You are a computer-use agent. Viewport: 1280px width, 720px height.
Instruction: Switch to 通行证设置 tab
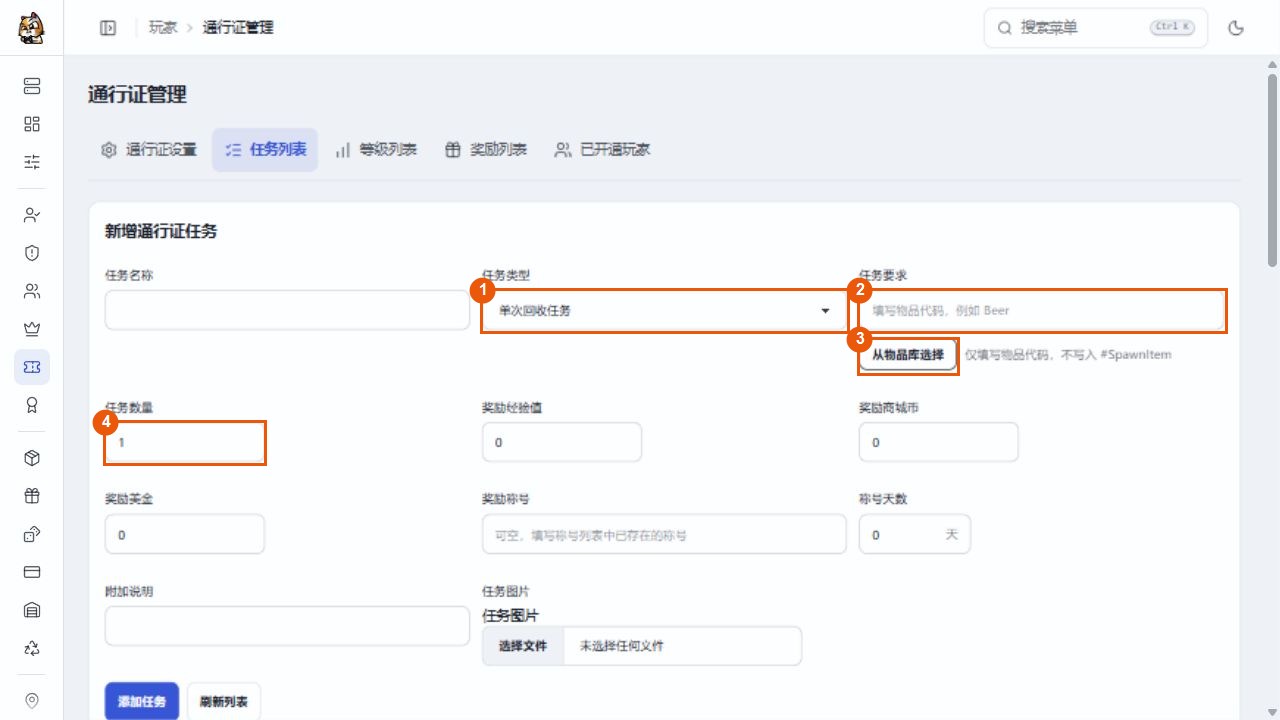149,150
